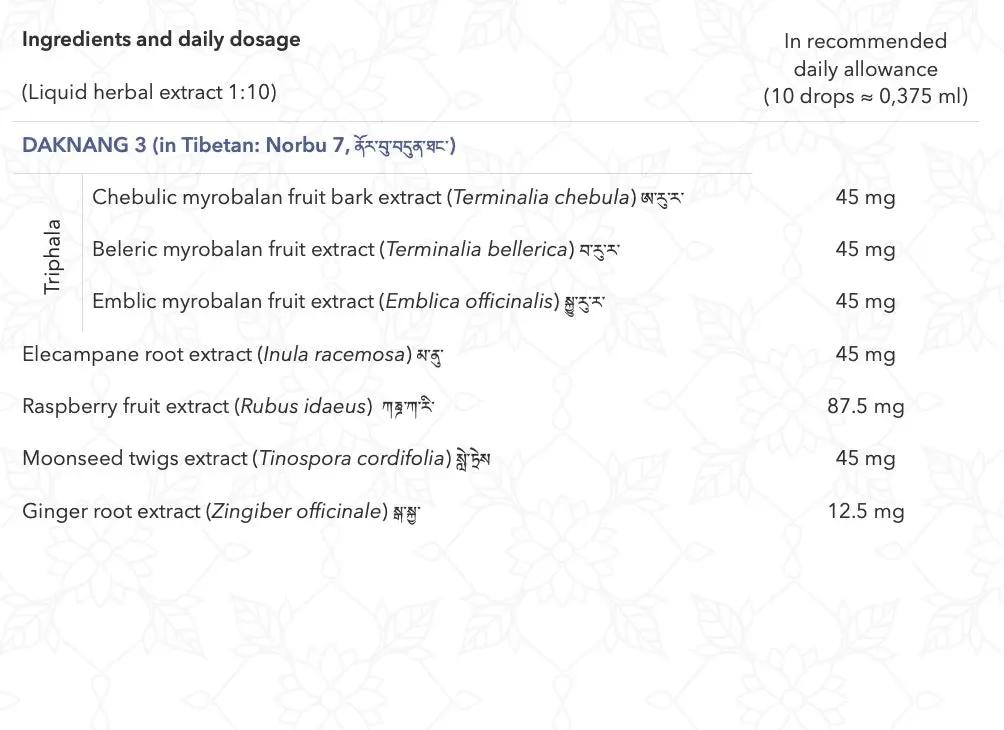This screenshot has width=1004, height=730.
Task: Select the Emblic myrobalan fruit extract row
Action: (347, 301)
